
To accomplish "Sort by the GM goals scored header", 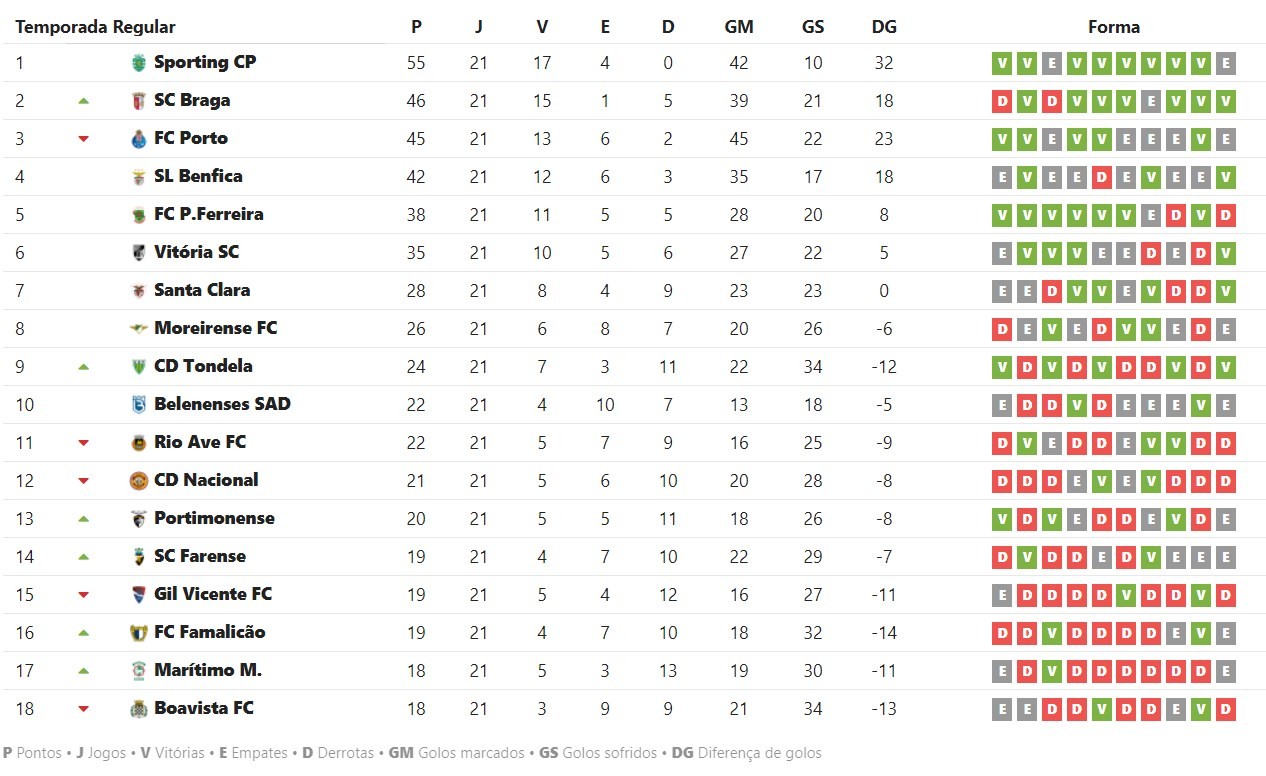I will [x=739, y=27].
